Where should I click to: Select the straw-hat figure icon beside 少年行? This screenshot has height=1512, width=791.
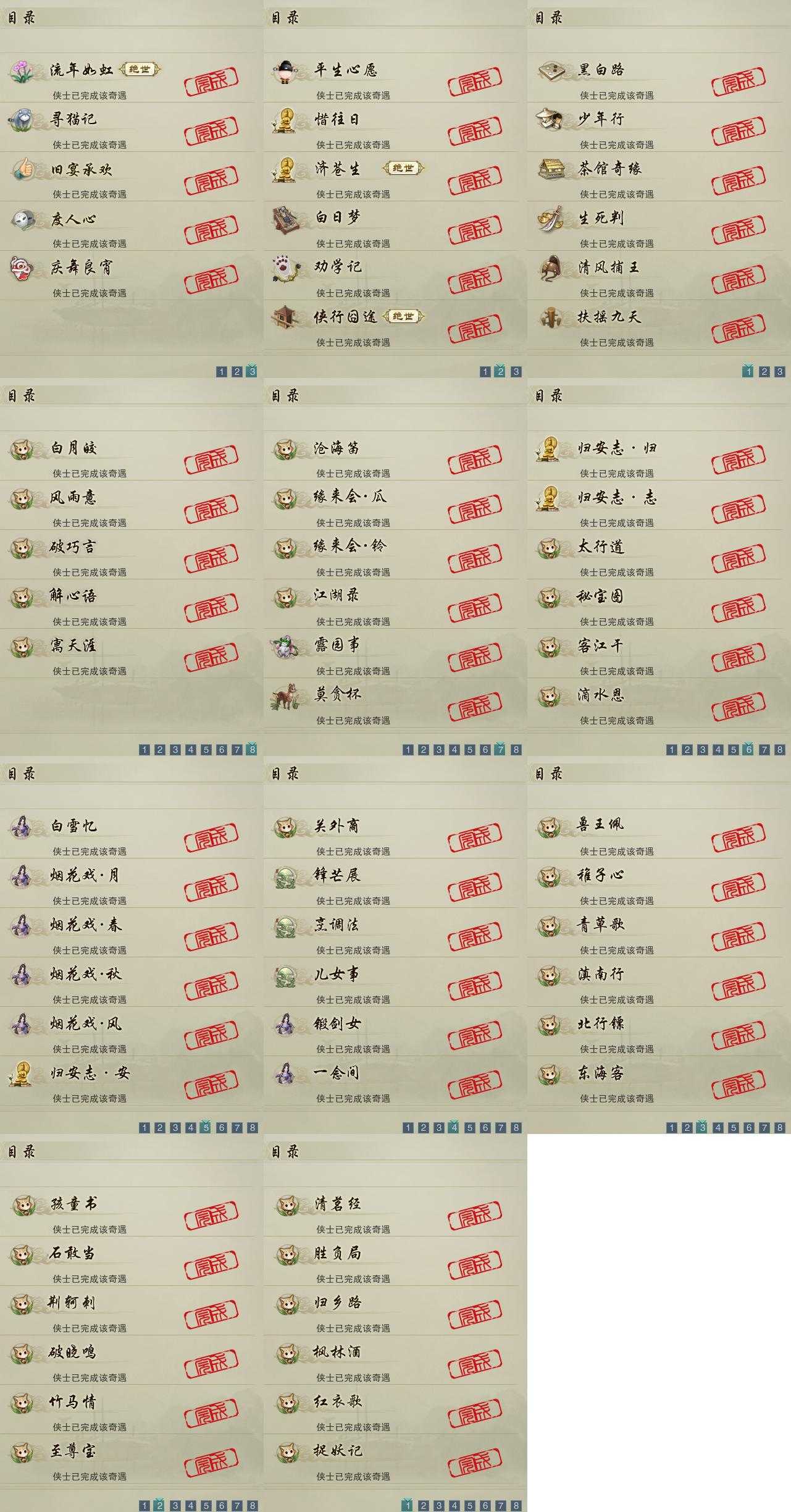pyautogui.click(x=550, y=119)
